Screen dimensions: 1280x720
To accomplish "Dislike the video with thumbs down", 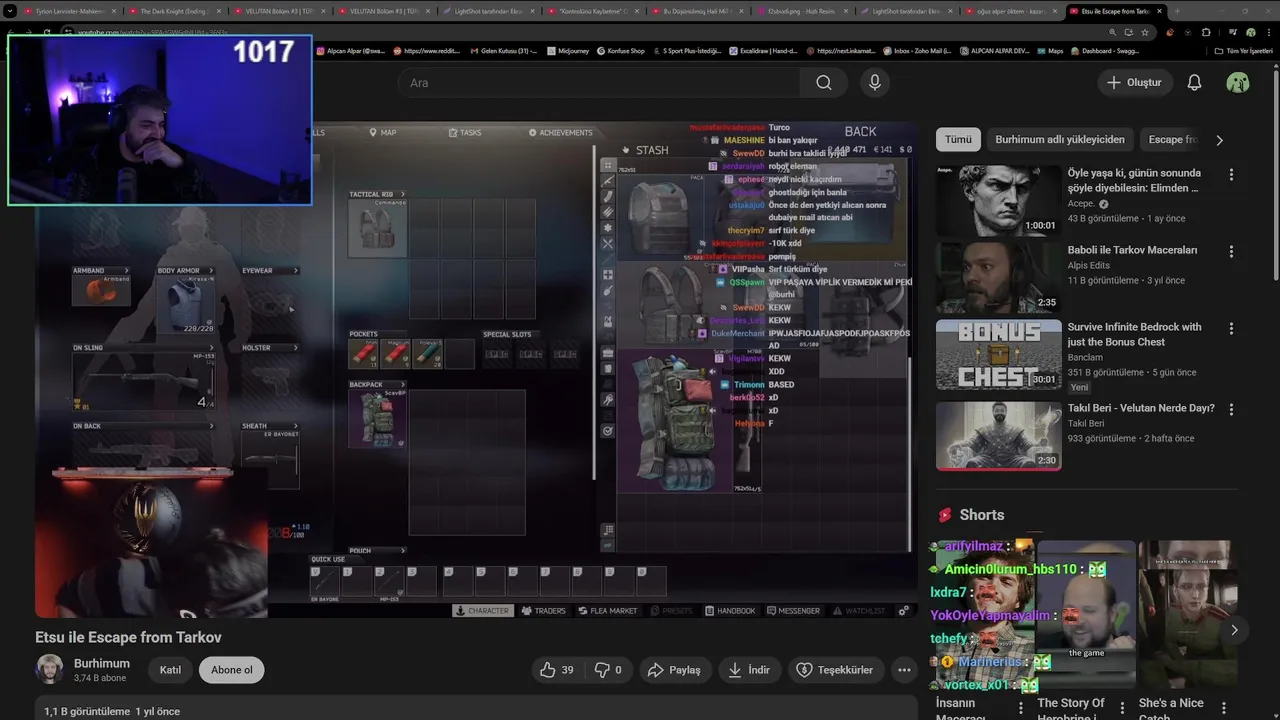I will [x=608, y=670].
